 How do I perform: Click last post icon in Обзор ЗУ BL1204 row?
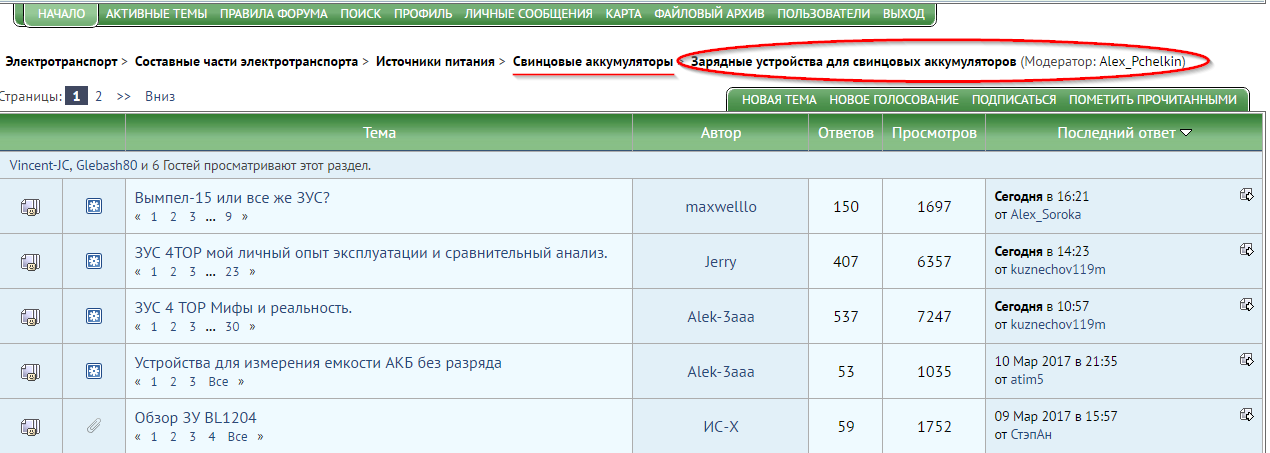click(x=1246, y=414)
